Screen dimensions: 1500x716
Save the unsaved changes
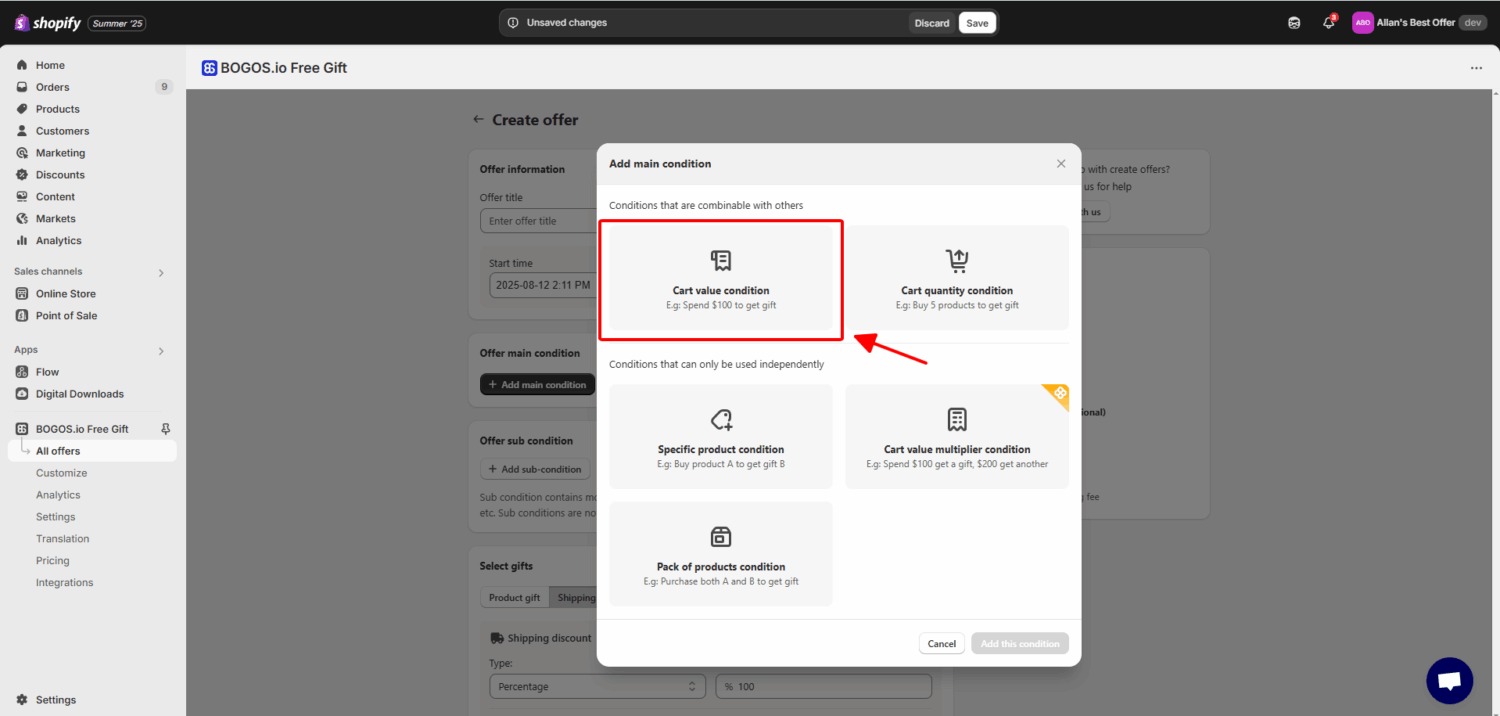pos(977,23)
